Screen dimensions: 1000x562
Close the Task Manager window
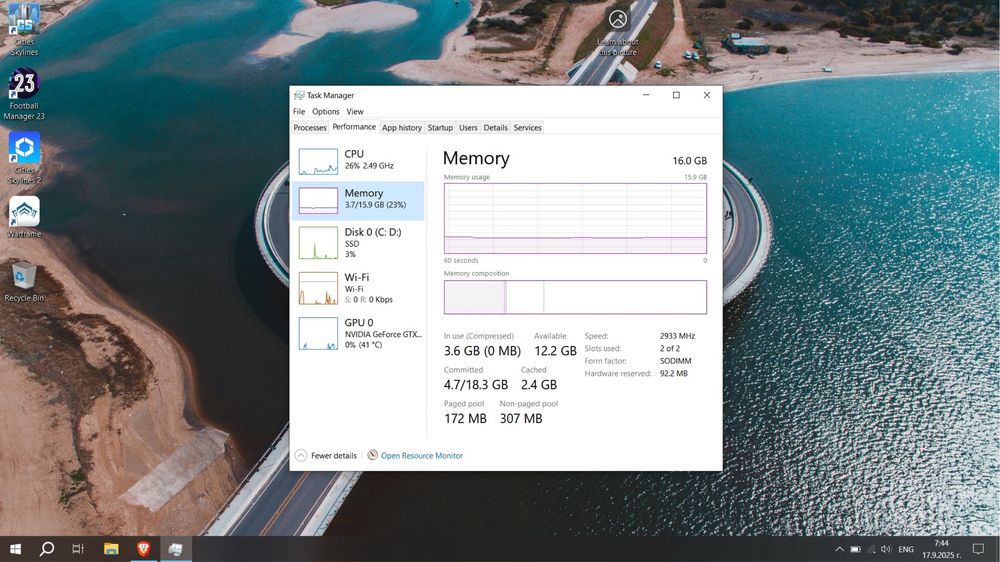[707, 95]
